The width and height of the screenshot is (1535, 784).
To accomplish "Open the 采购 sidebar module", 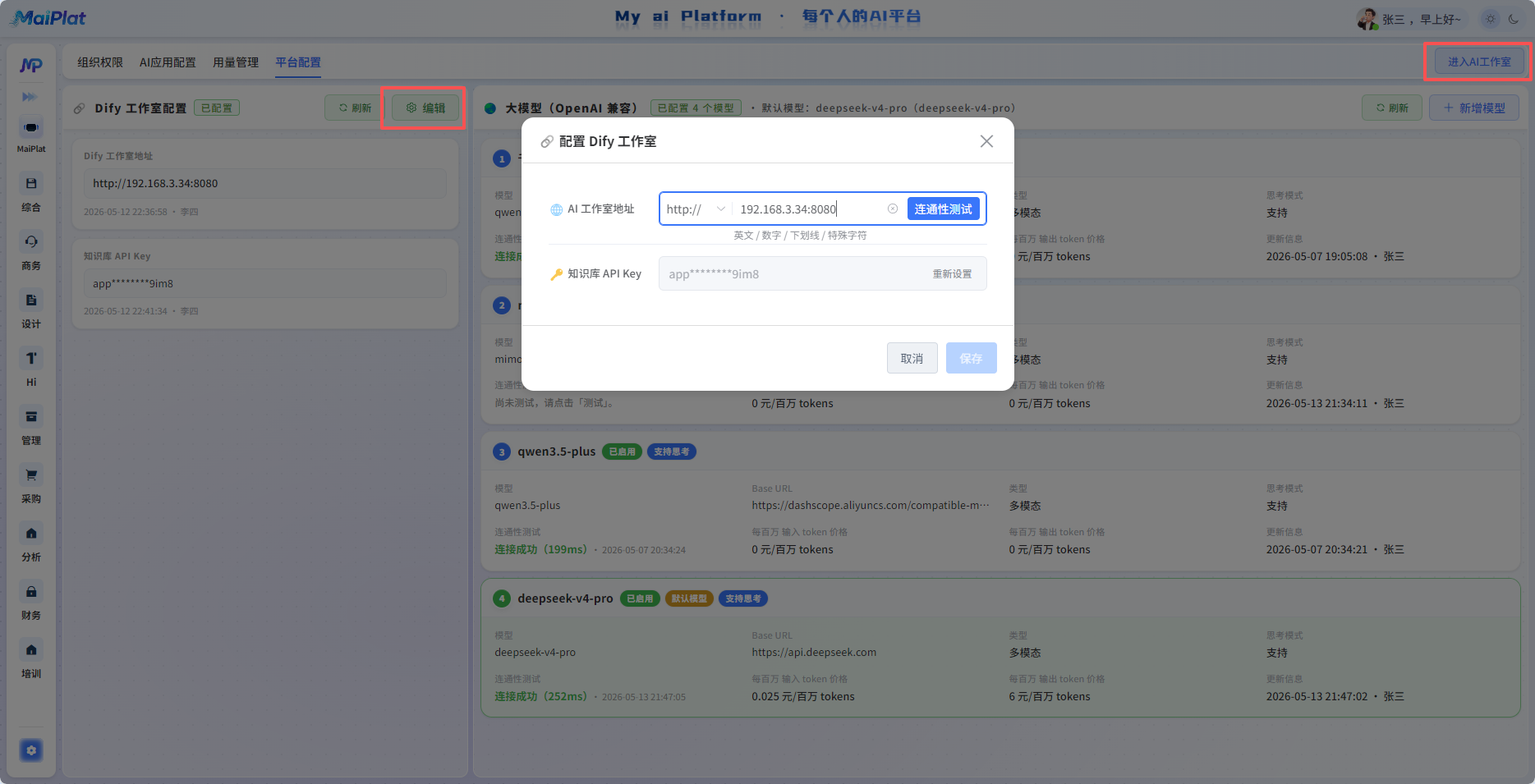I will click(x=31, y=485).
